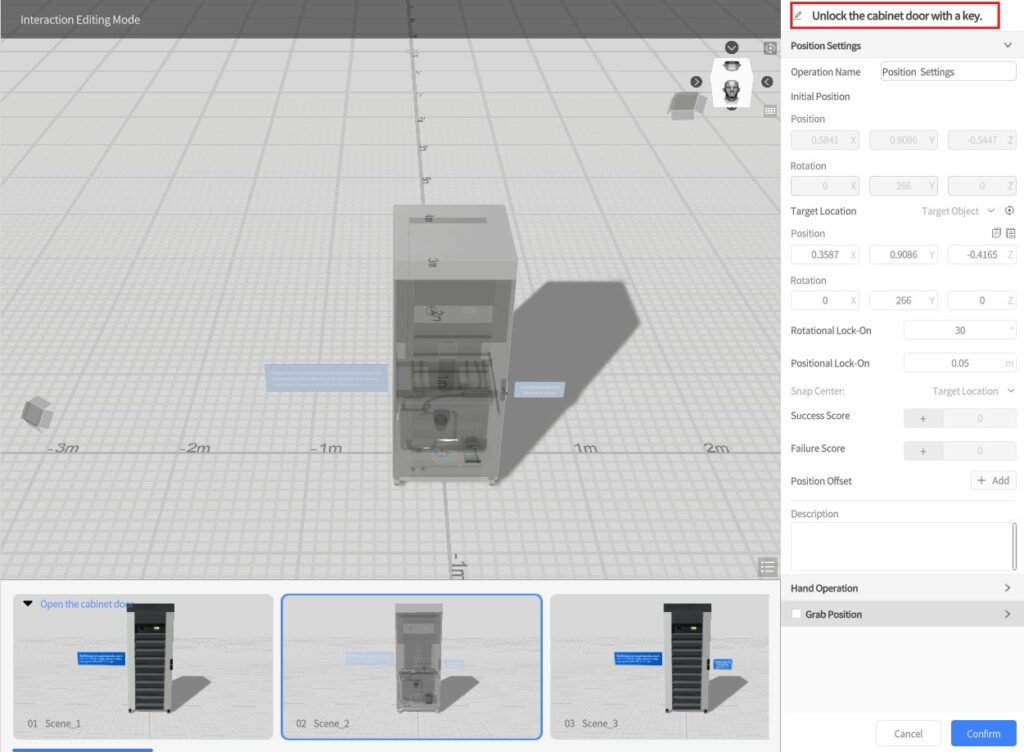Collapse the Position Settings section

[x=1007, y=46]
